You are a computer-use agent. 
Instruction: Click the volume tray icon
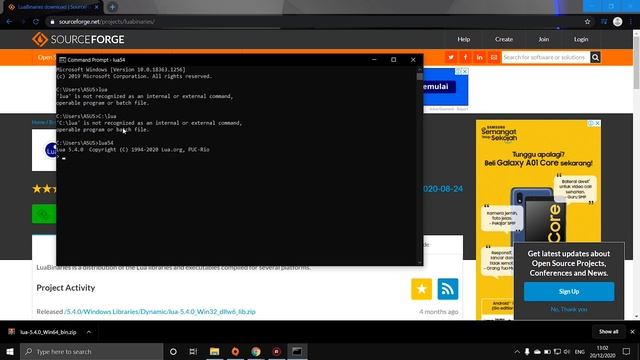coord(567,351)
